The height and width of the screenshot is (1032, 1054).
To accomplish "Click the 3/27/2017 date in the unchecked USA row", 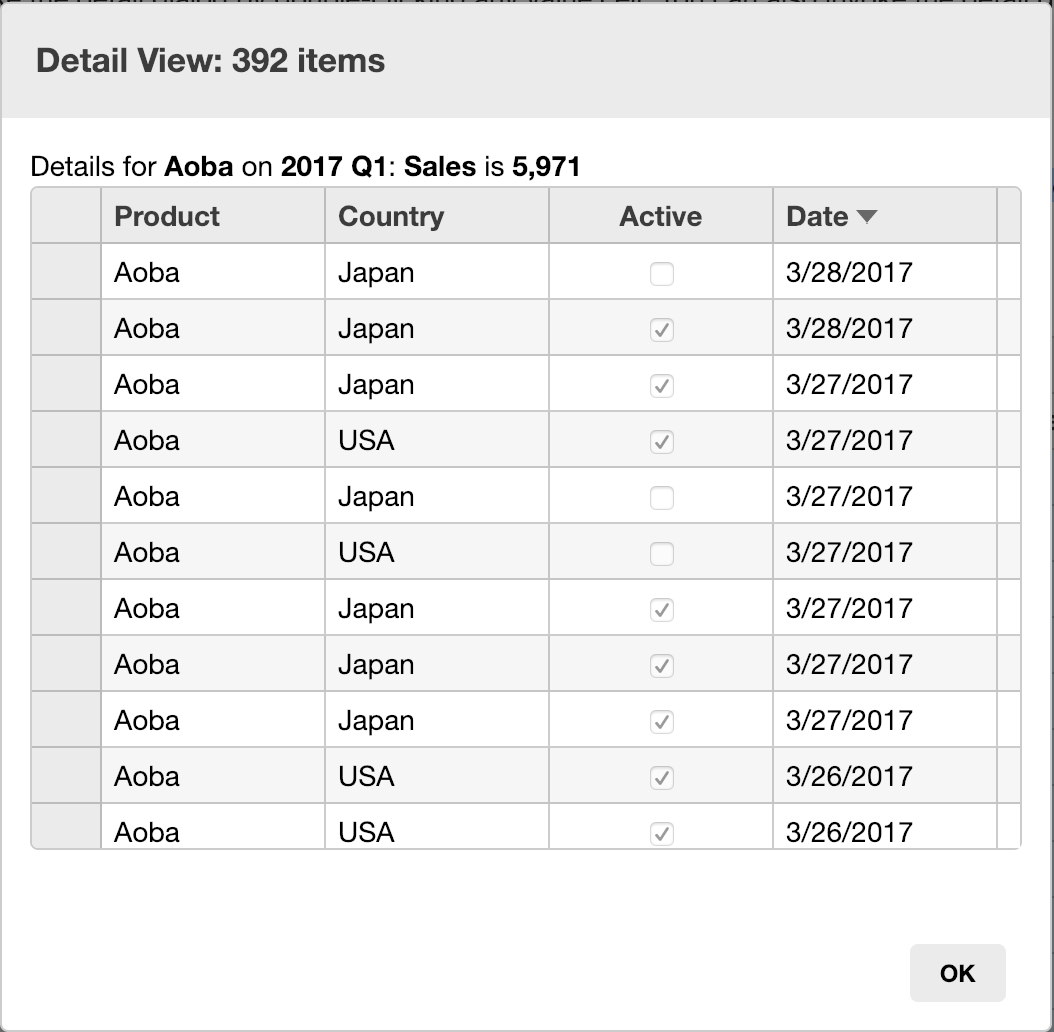I will pos(885,551).
